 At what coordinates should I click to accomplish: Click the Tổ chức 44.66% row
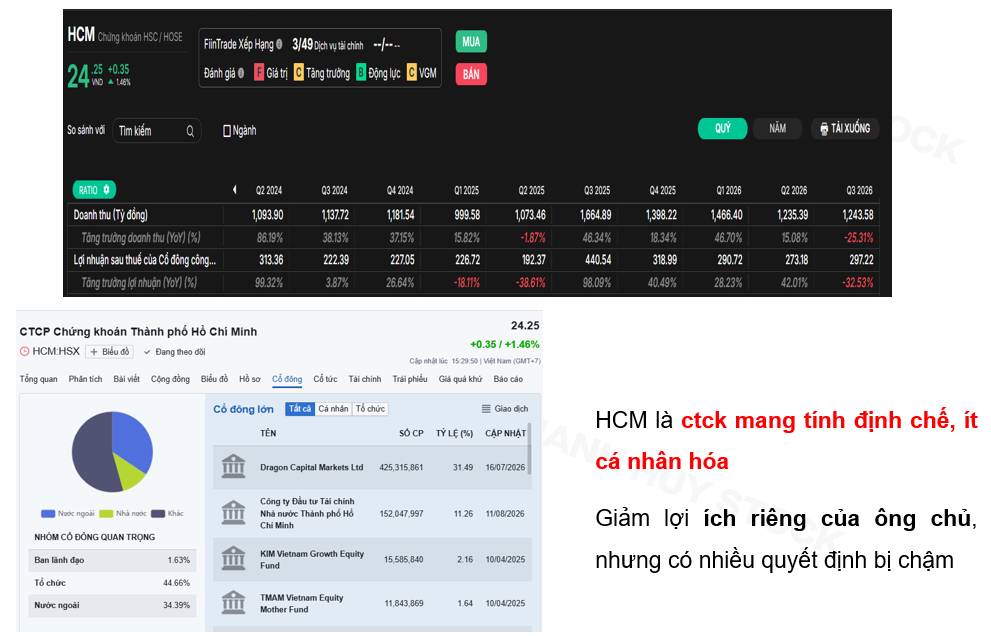pos(112,583)
